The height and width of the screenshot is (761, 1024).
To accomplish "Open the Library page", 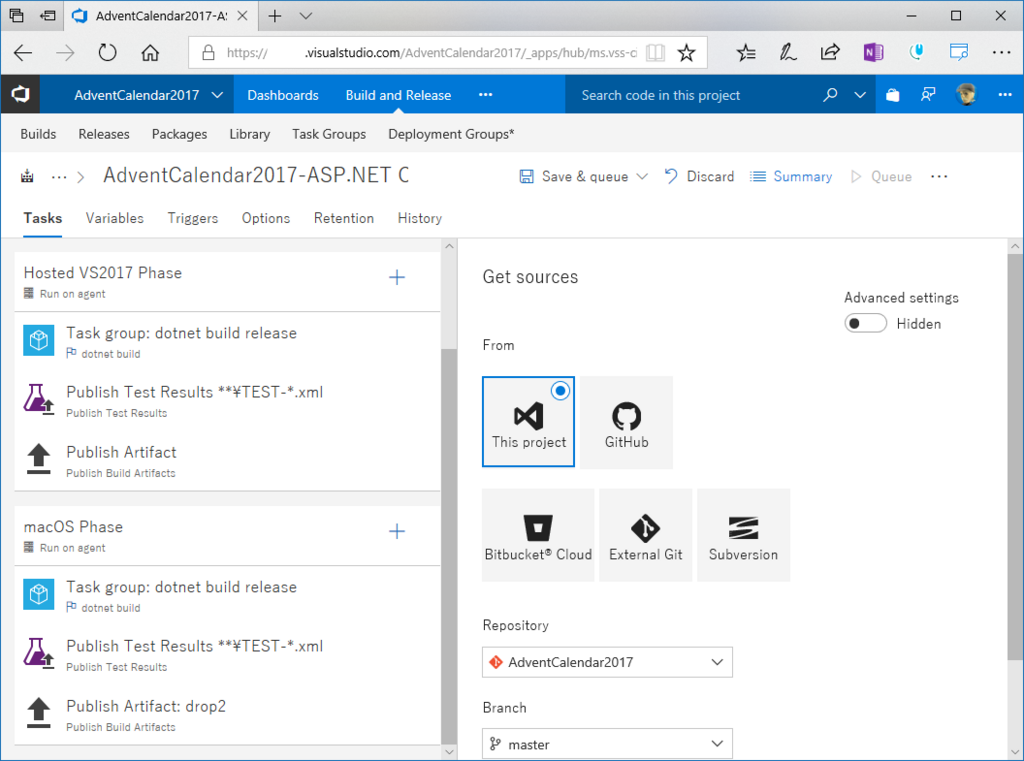I will (x=249, y=134).
